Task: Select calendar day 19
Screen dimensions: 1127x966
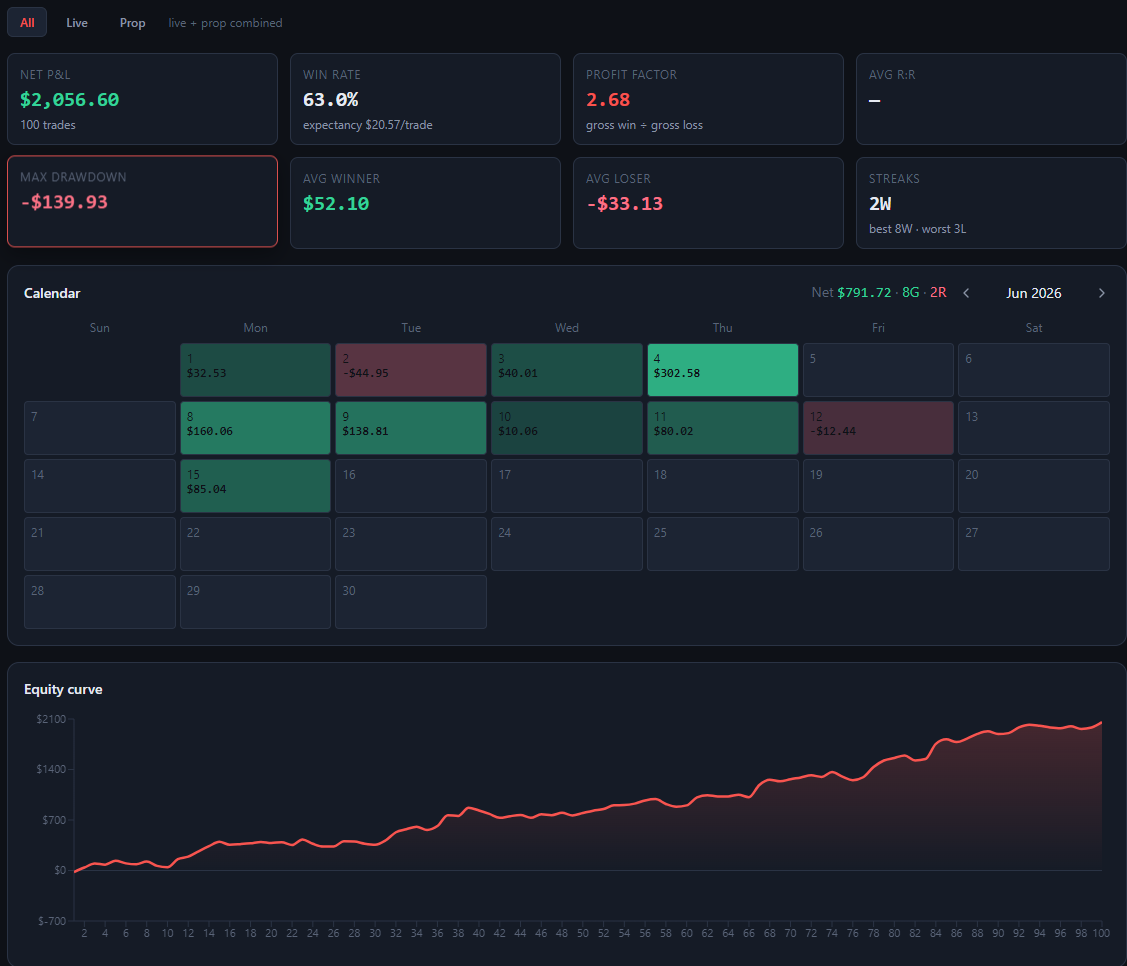Action: [x=878, y=486]
